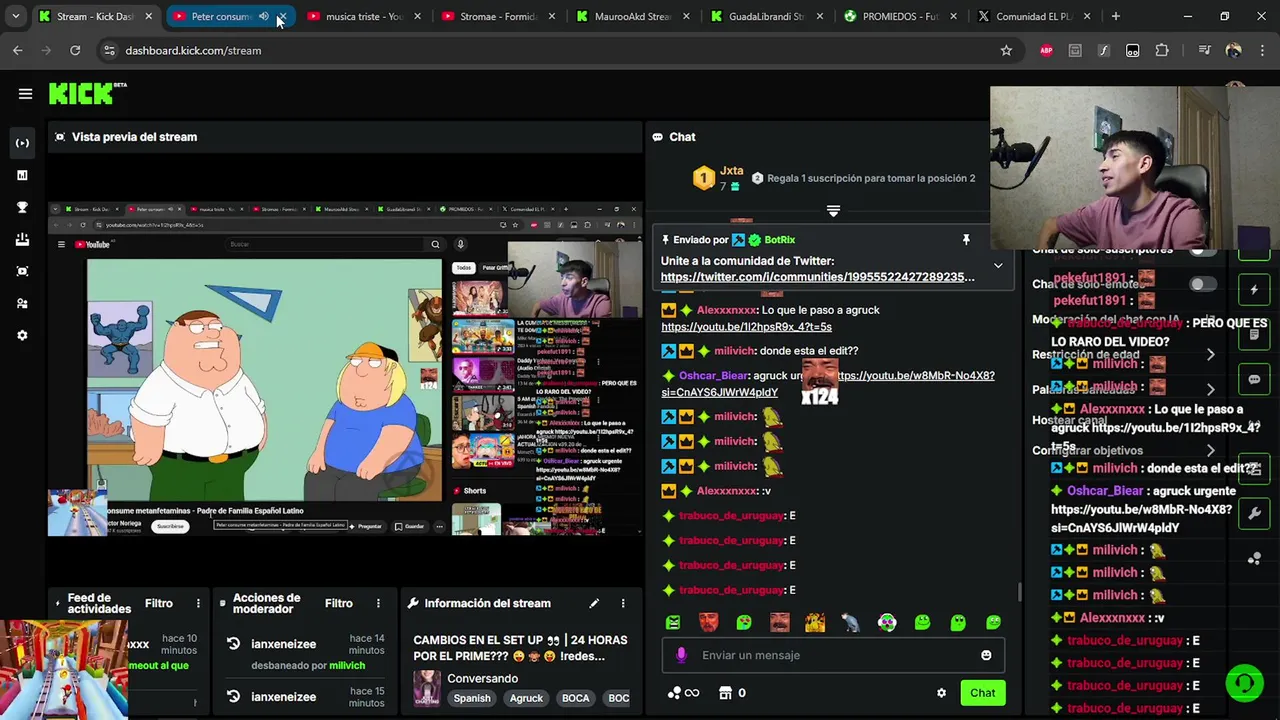This screenshot has height=720, width=1280.
Task: Open the browser extensions puzzle icon
Action: (1162, 50)
